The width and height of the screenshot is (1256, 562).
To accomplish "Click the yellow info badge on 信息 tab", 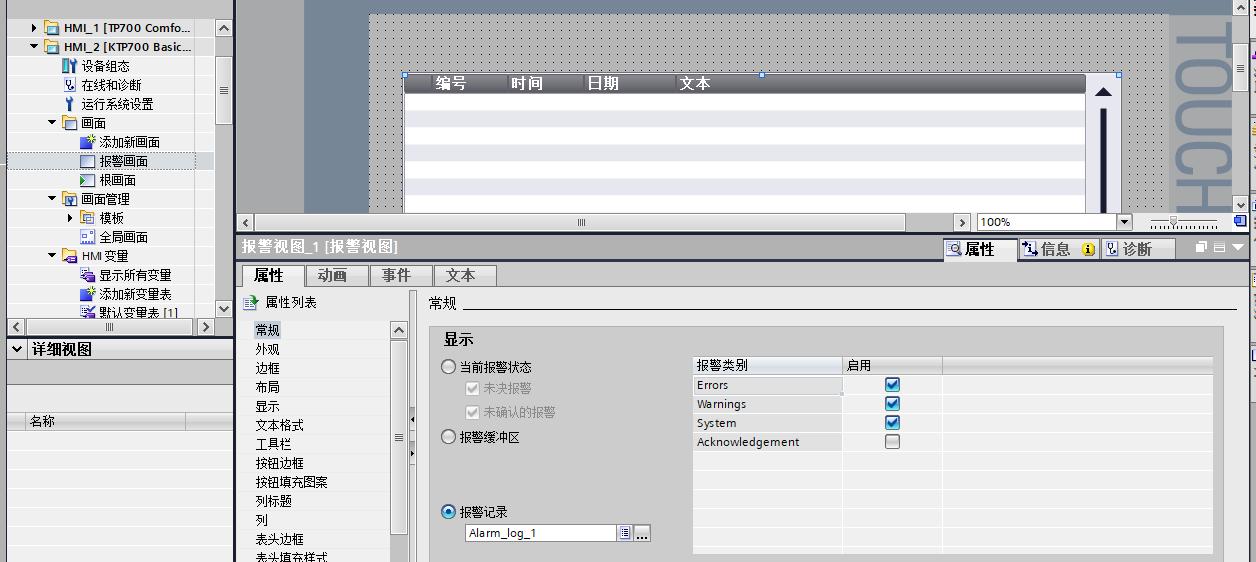I will coord(1087,250).
